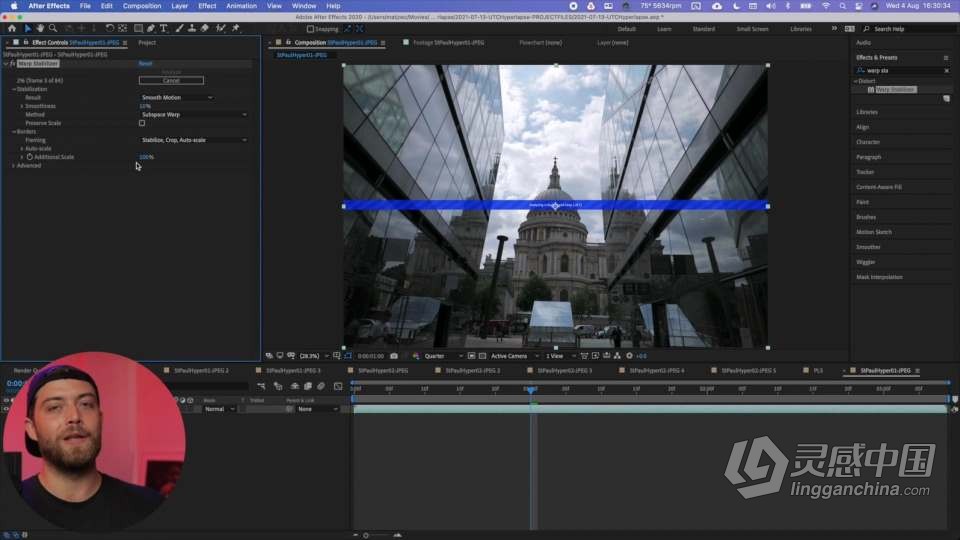Collapse the Stabilization group
Image resolution: width=960 pixels, height=540 pixels.
tap(13, 89)
